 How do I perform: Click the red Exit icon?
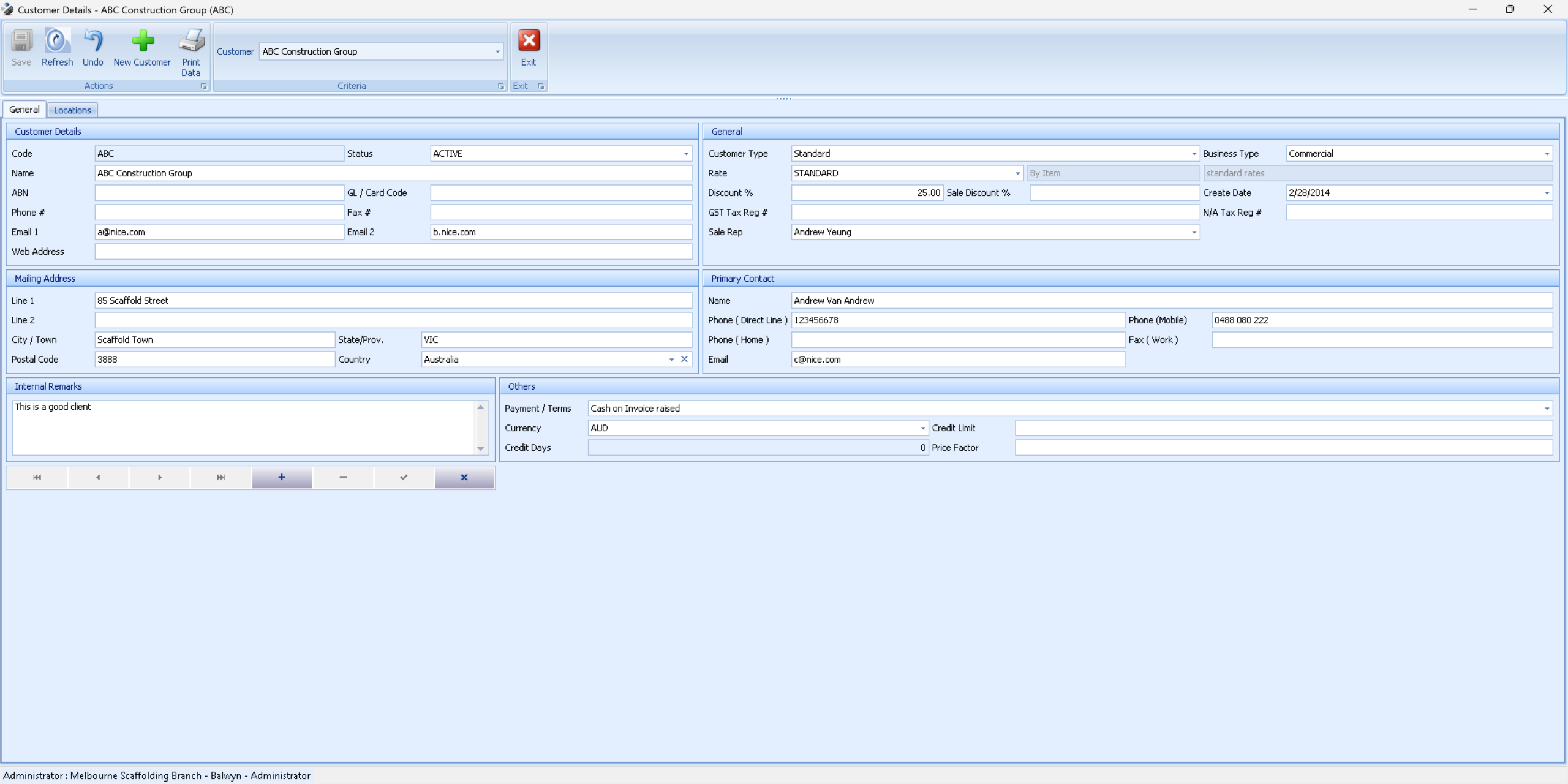click(529, 41)
